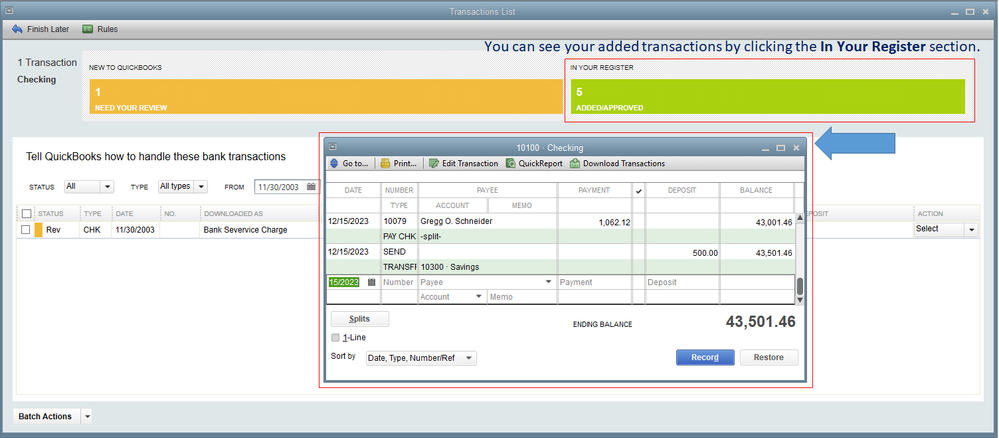
Task: Click the 43,001.46 balance cell
Action: 773,222
